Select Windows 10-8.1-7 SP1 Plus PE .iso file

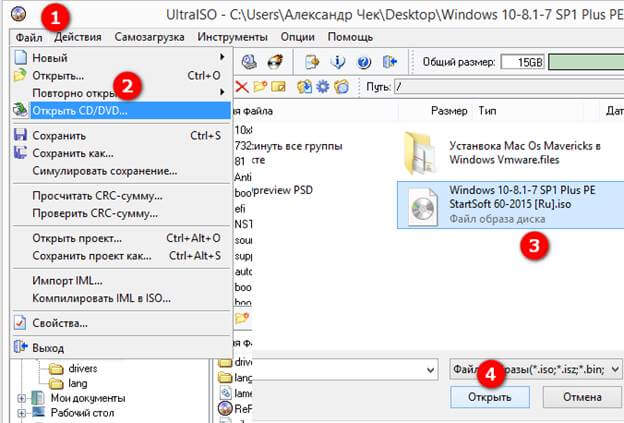[x=510, y=205]
